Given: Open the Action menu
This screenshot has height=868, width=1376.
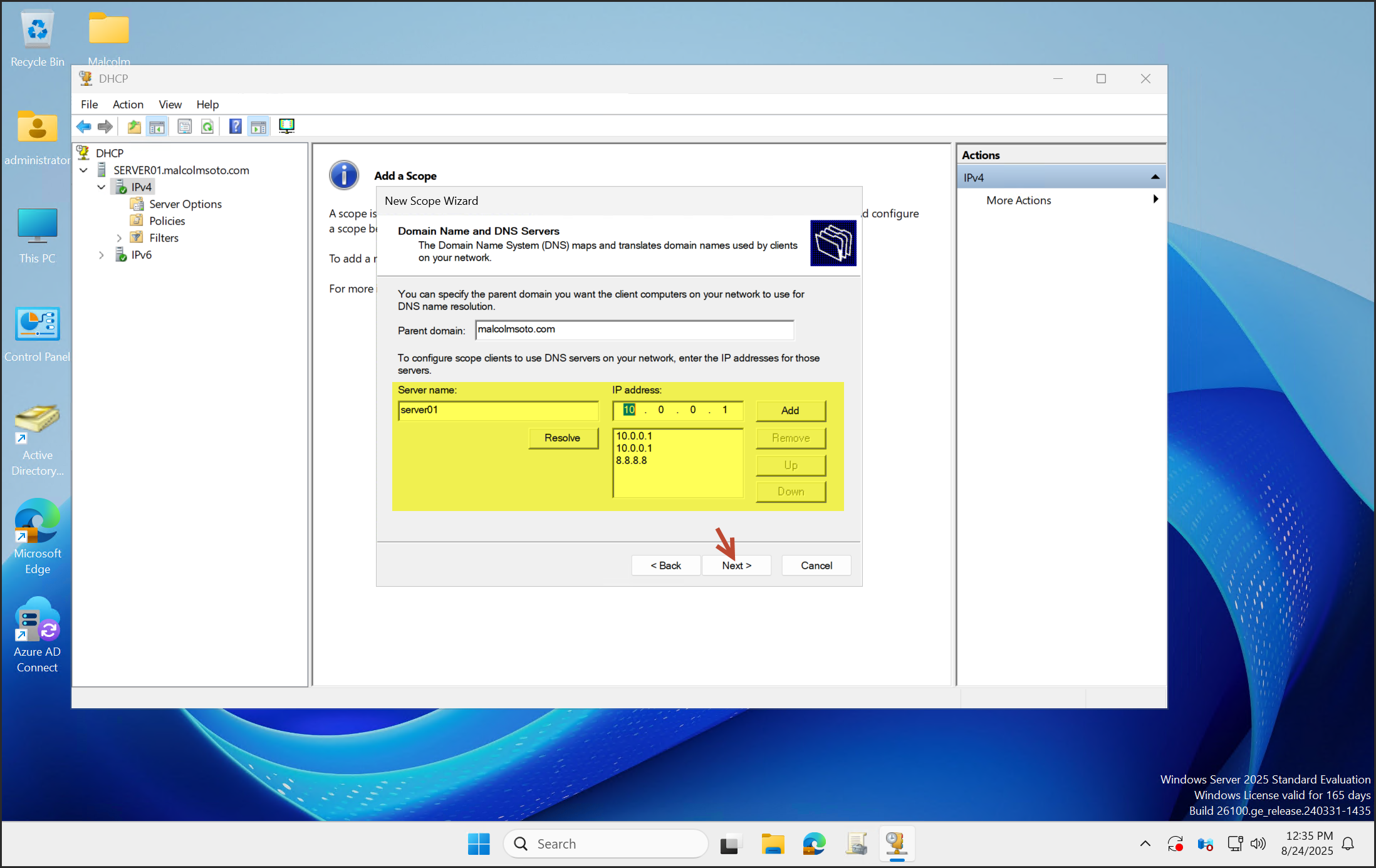Looking at the screenshot, I should click(128, 104).
